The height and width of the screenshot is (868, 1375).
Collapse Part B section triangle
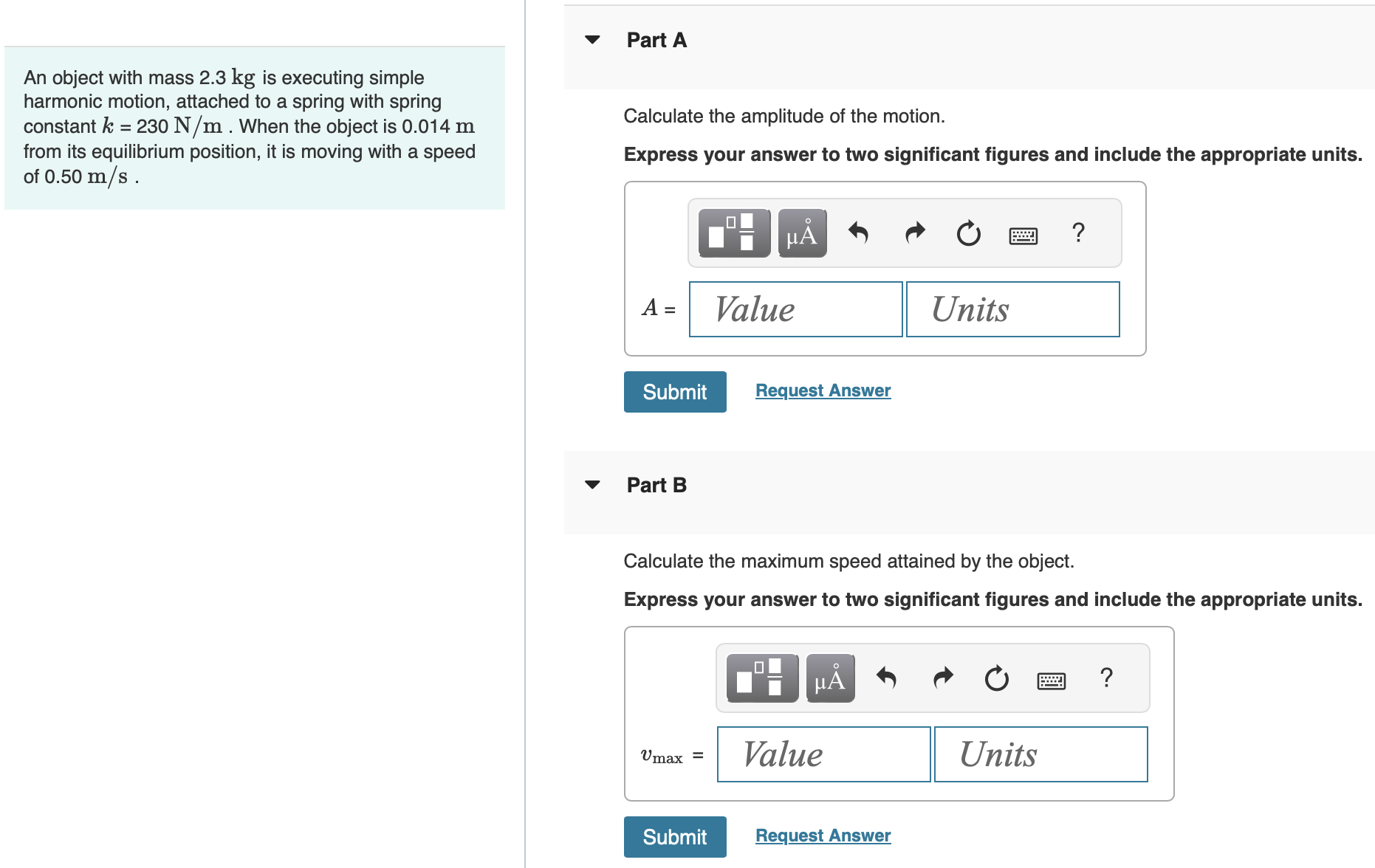coord(592,485)
